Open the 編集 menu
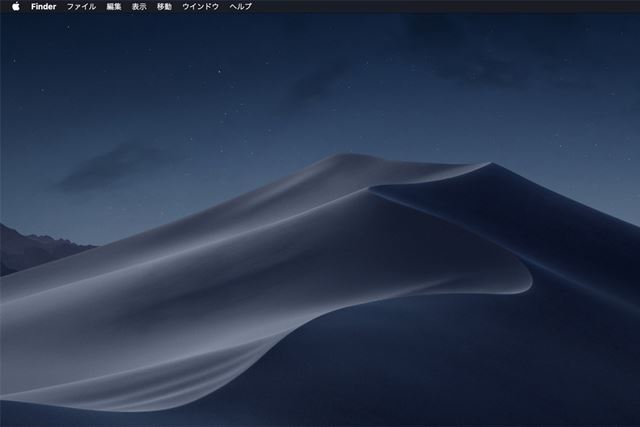 [x=114, y=7]
